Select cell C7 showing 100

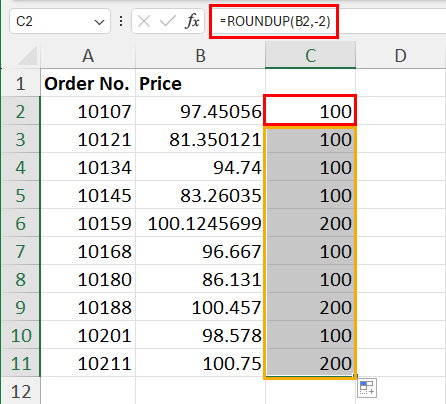[310, 251]
